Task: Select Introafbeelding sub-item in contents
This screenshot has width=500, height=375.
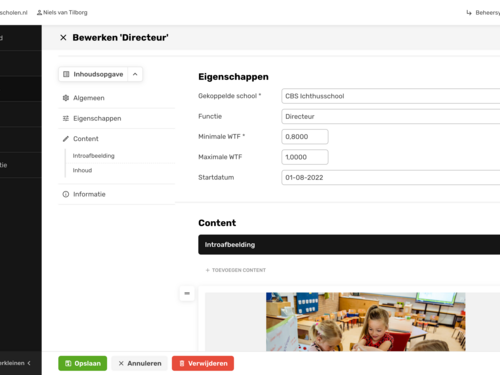Action: [94, 156]
